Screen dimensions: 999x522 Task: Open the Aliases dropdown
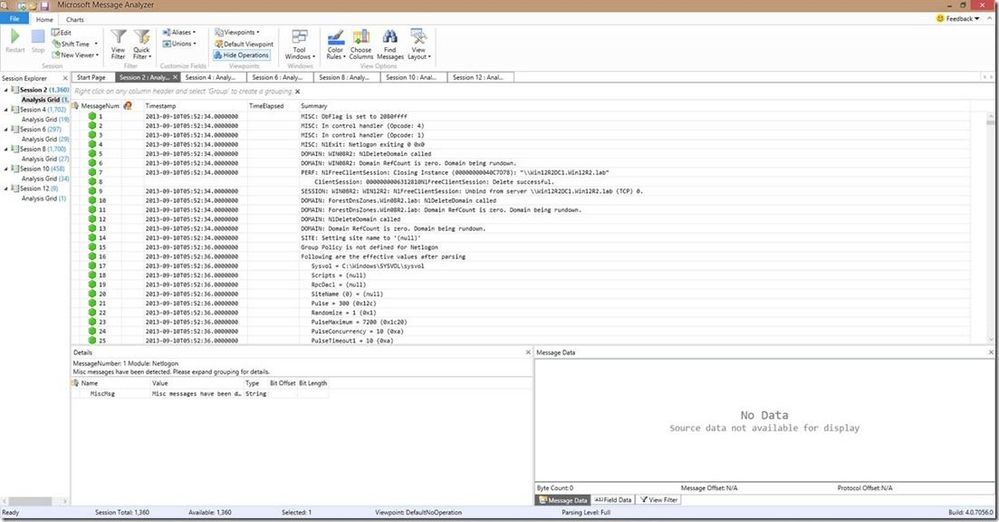(179, 33)
